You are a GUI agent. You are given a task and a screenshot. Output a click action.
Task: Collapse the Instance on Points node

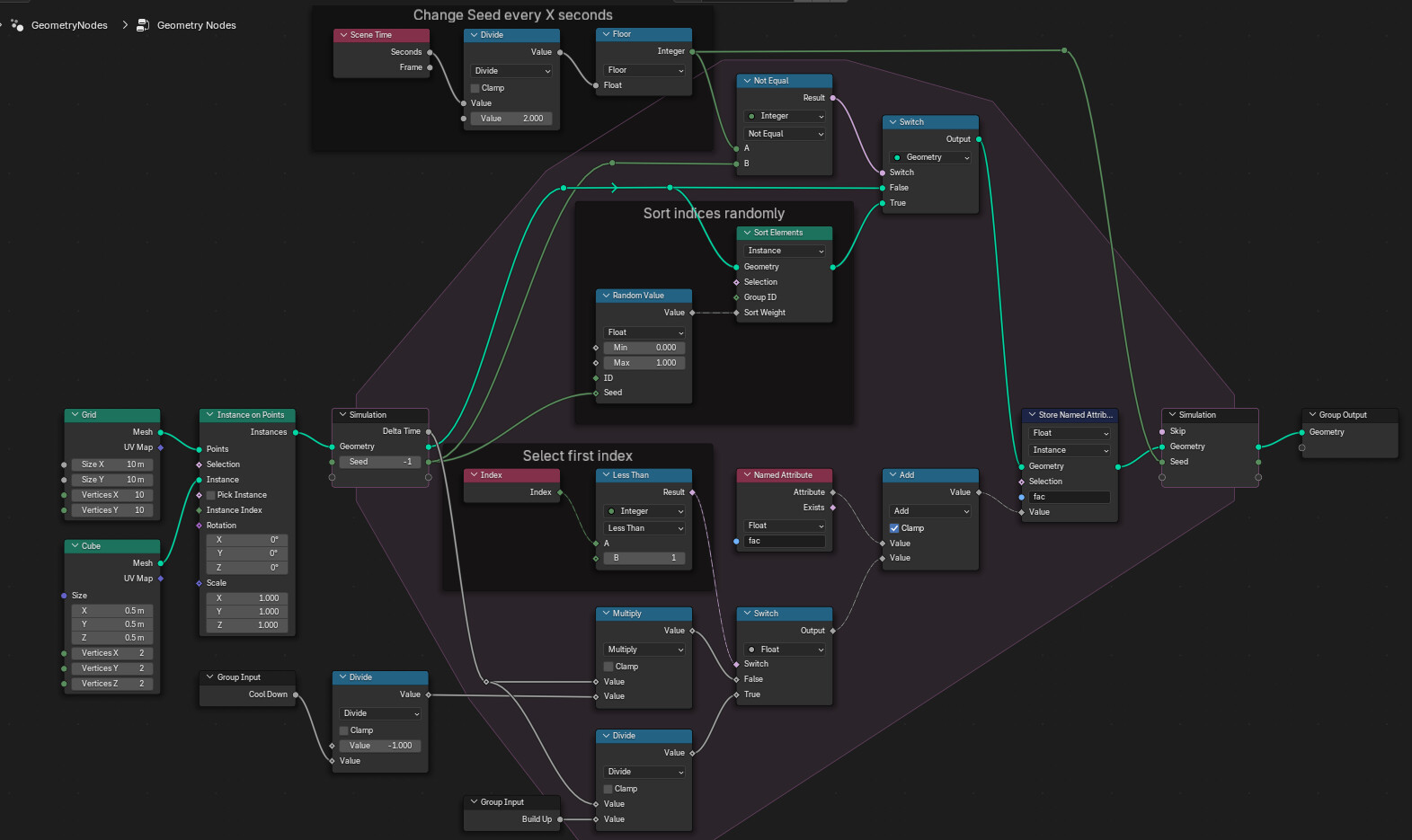click(209, 415)
